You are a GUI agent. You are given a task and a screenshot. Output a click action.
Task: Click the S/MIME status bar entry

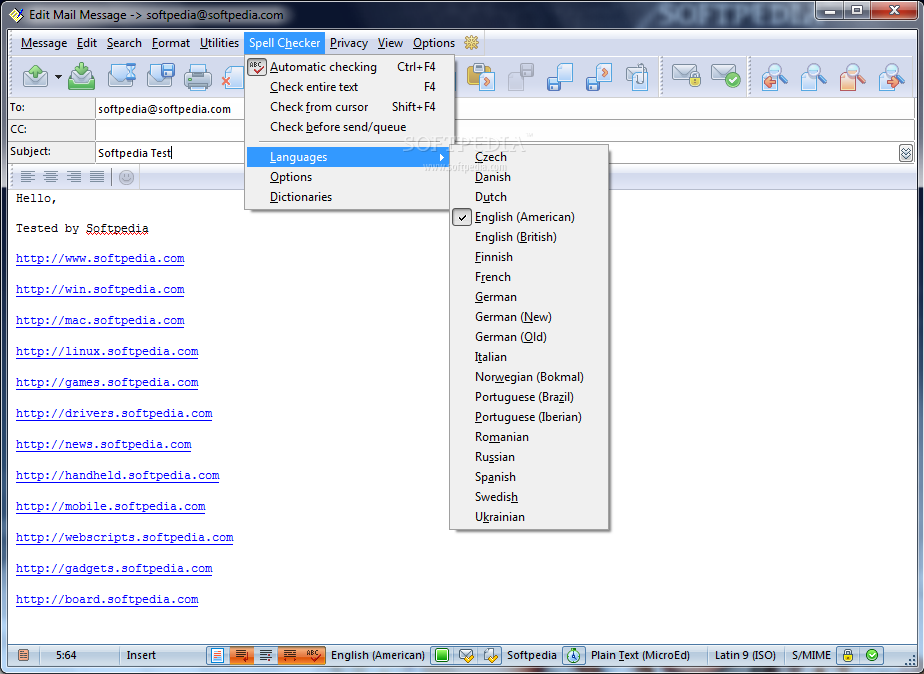(811, 655)
